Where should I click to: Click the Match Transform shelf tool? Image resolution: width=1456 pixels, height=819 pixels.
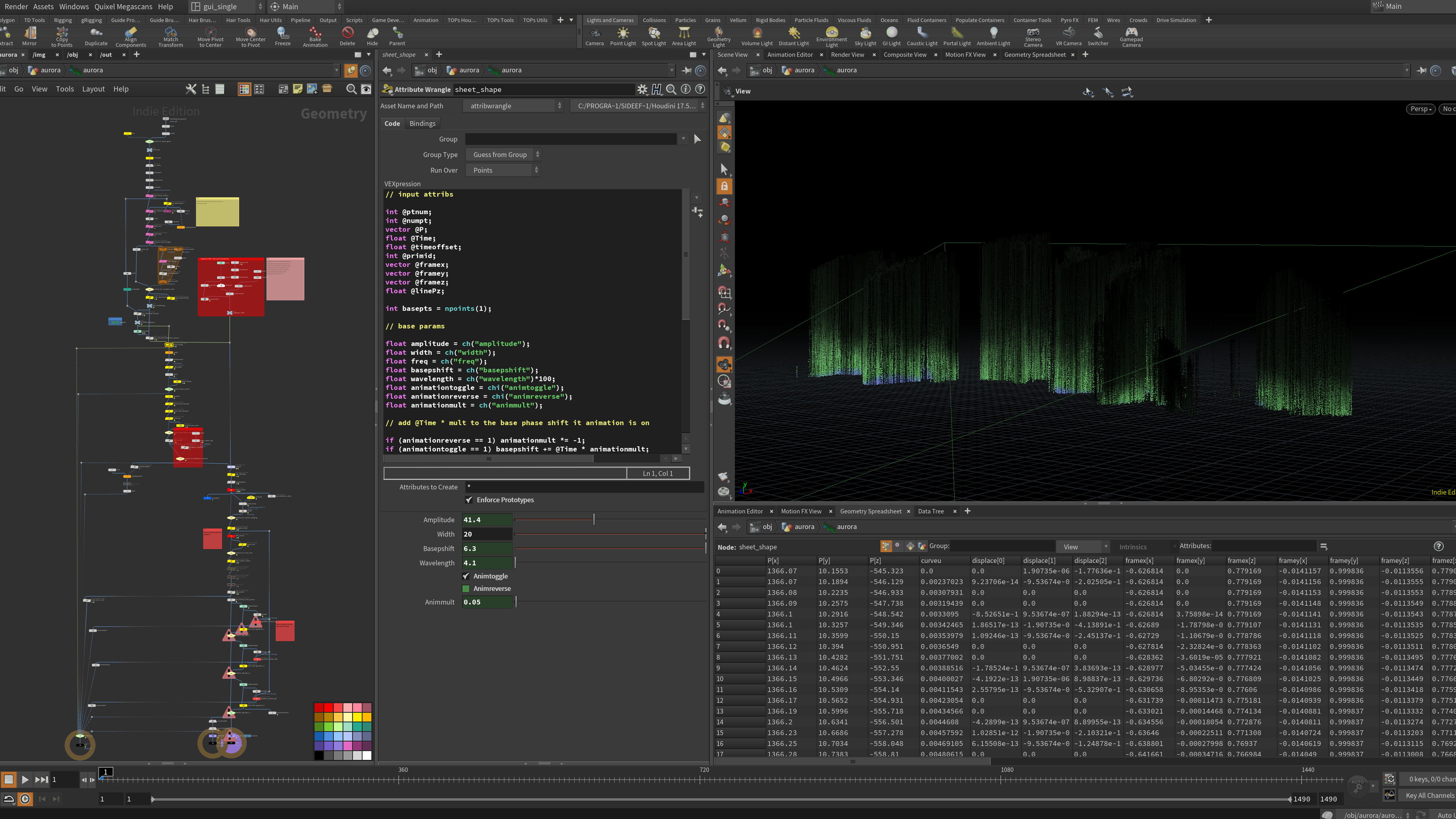coord(171,36)
